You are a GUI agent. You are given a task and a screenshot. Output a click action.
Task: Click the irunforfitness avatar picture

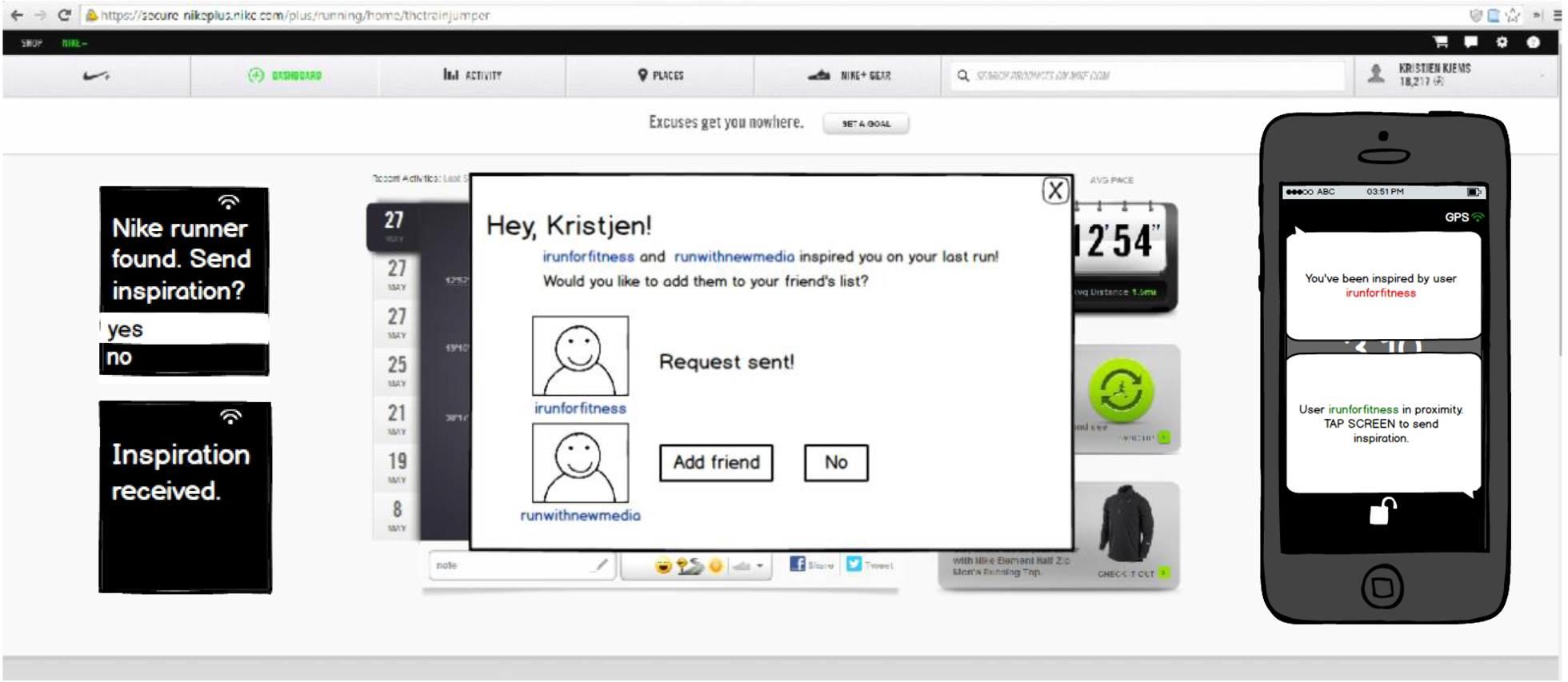580,355
